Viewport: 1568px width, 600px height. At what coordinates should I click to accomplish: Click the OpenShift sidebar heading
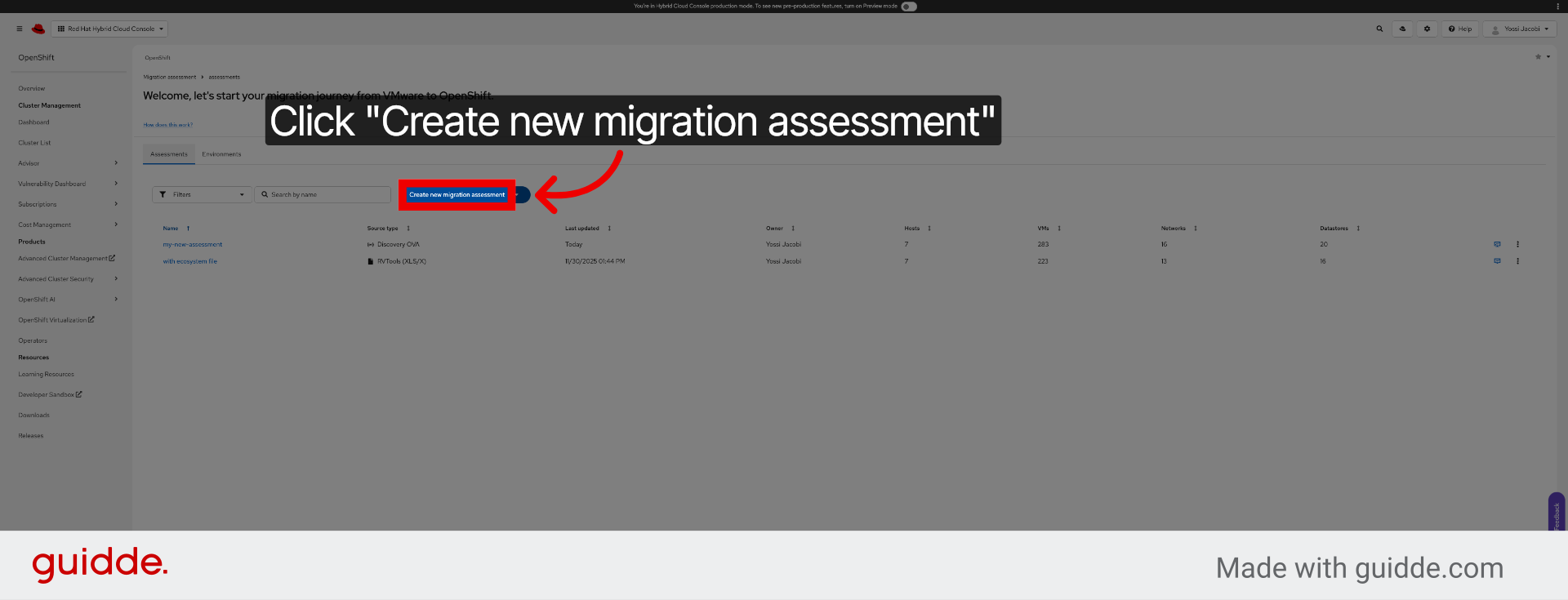point(36,57)
